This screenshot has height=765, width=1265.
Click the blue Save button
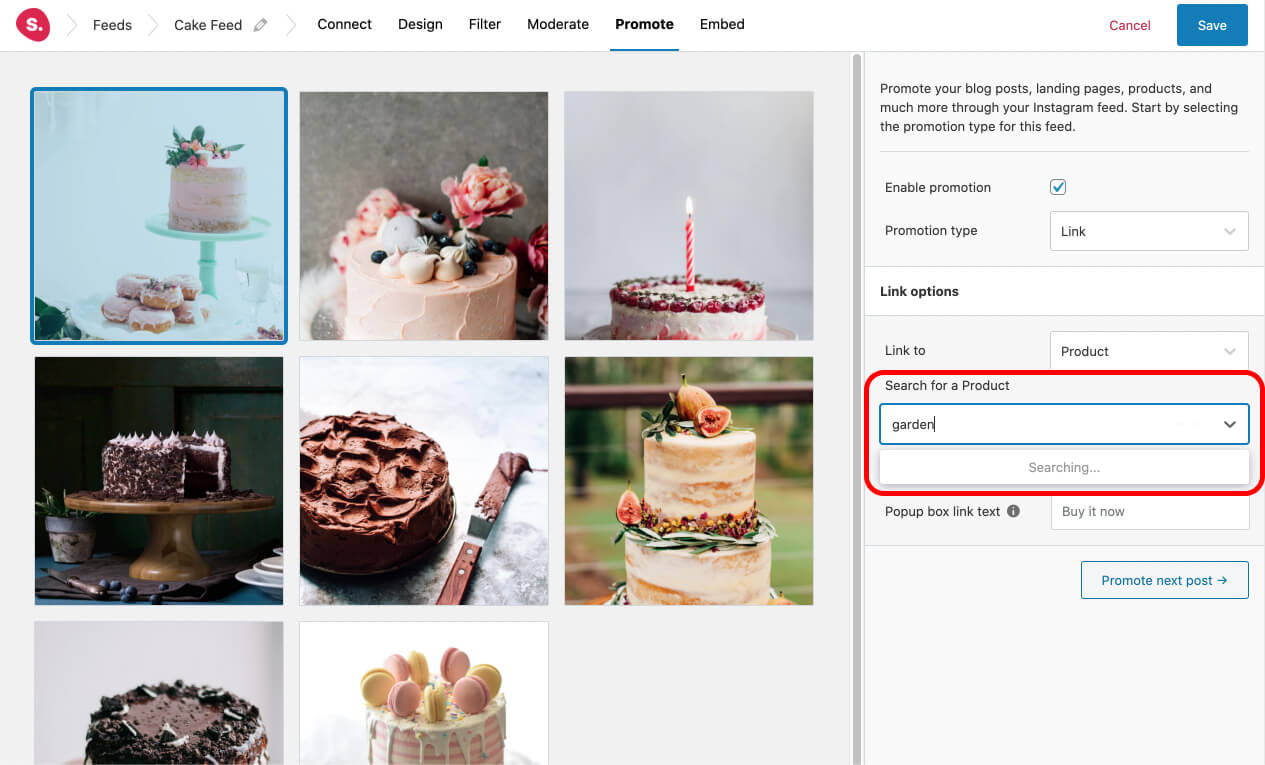click(1212, 25)
